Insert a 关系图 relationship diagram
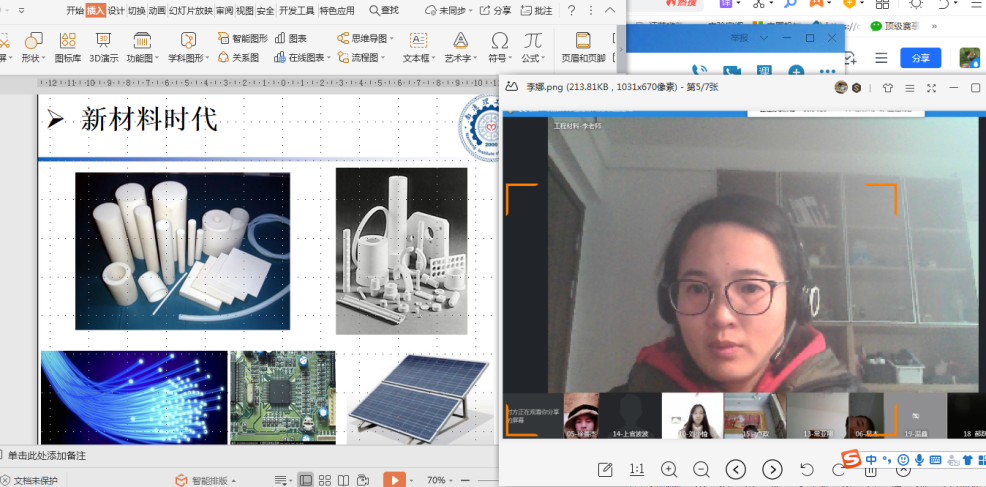 click(x=238, y=57)
